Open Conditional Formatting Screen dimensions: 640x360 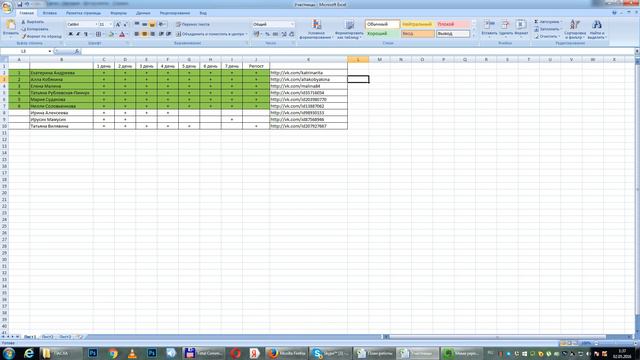316,29
